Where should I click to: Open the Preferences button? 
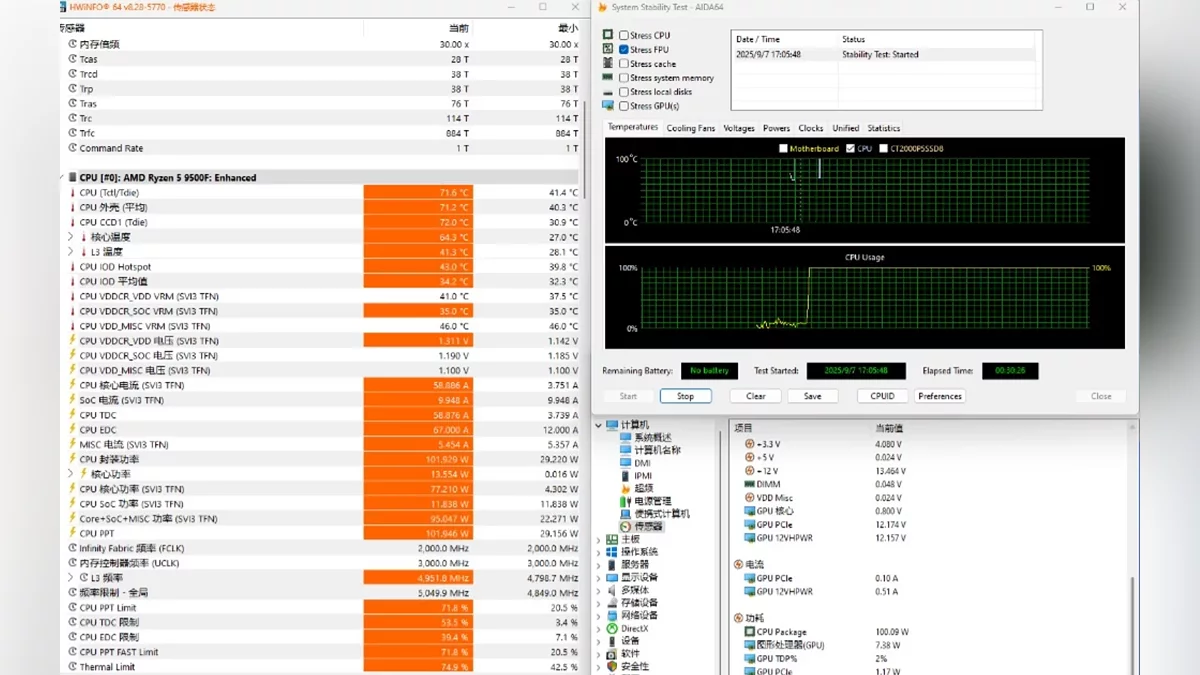pyautogui.click(x=940, y=396)
